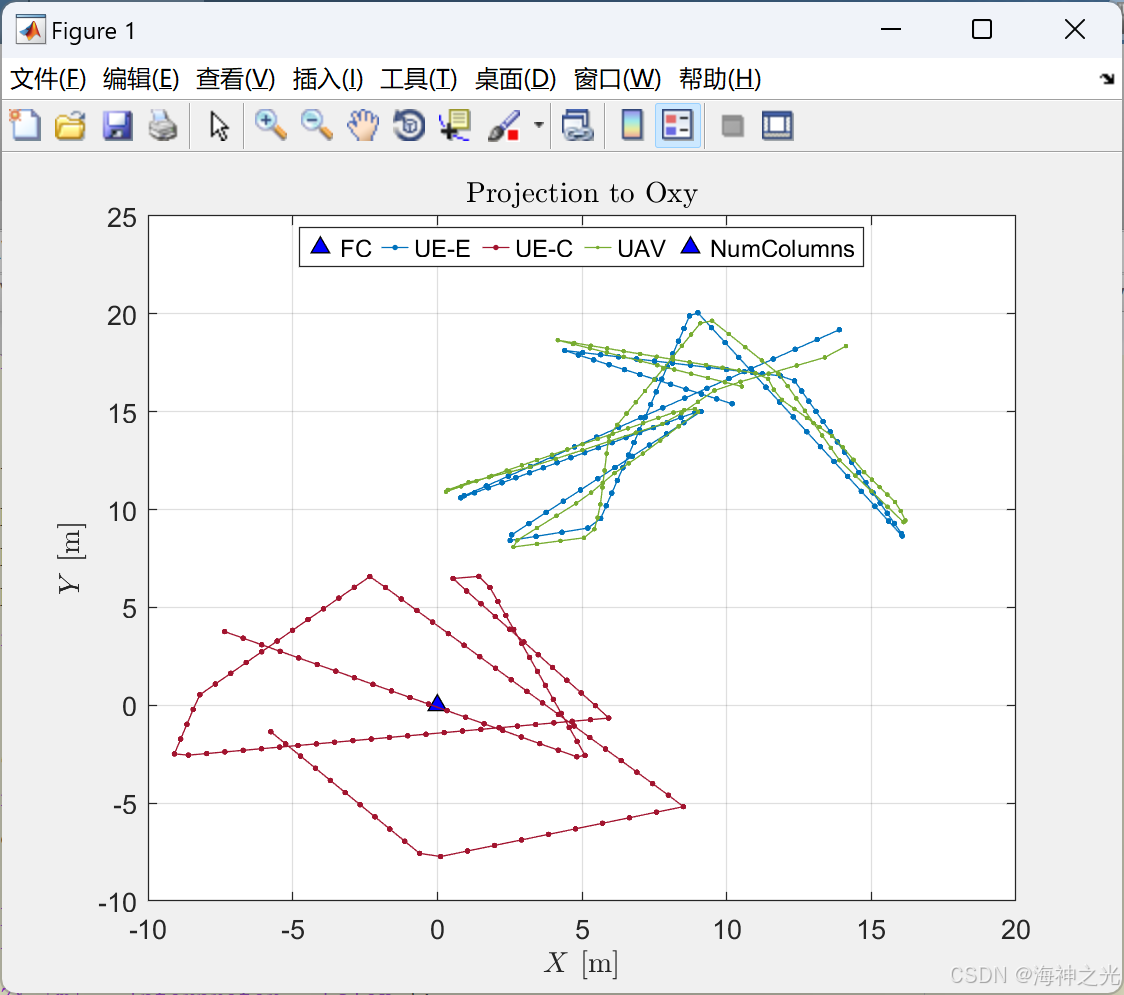Click the X [m] axis label
This screenshot has height=995, width=1124.
[581, 962]
